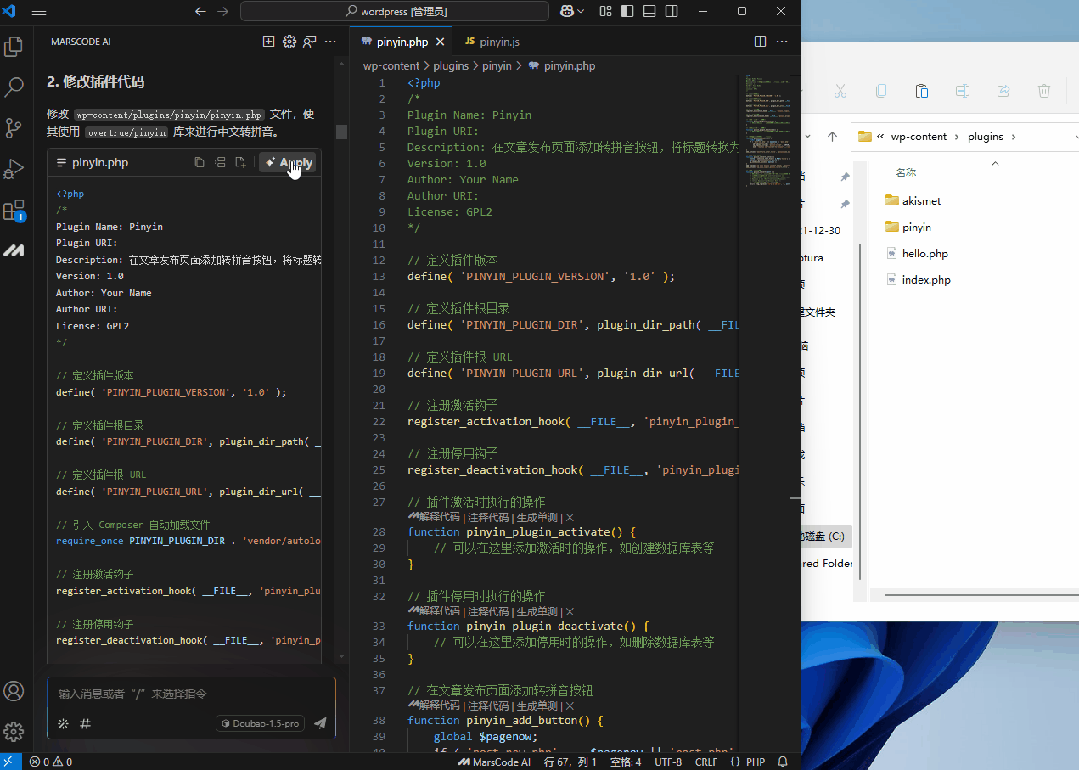Click 注释代码 above pinyin_plugin_deactivate function
The width and height of the screenshot is (1079, 770).
tap(488, 611)
